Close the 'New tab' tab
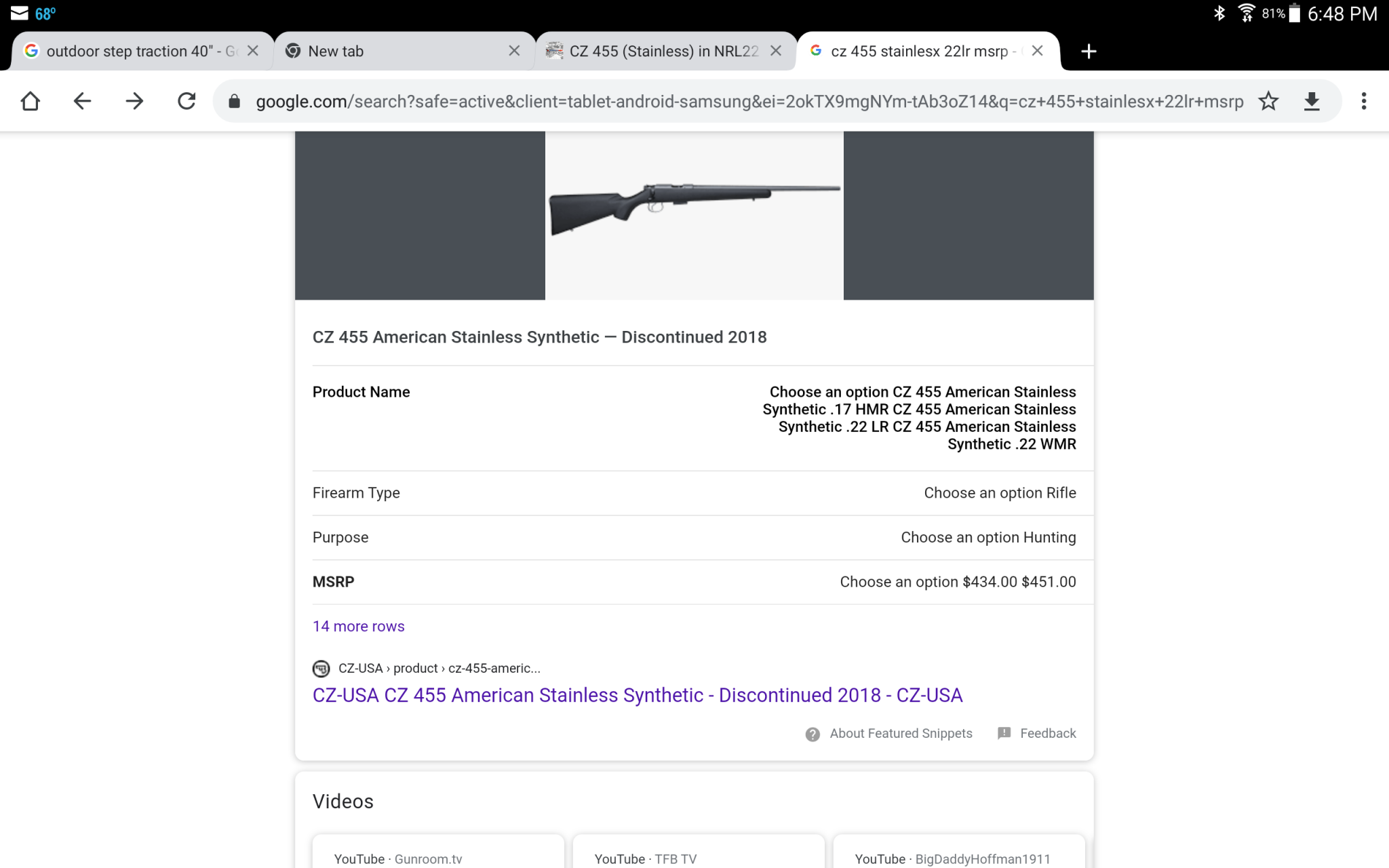1389x868 pixels. [x=514, y=51]
